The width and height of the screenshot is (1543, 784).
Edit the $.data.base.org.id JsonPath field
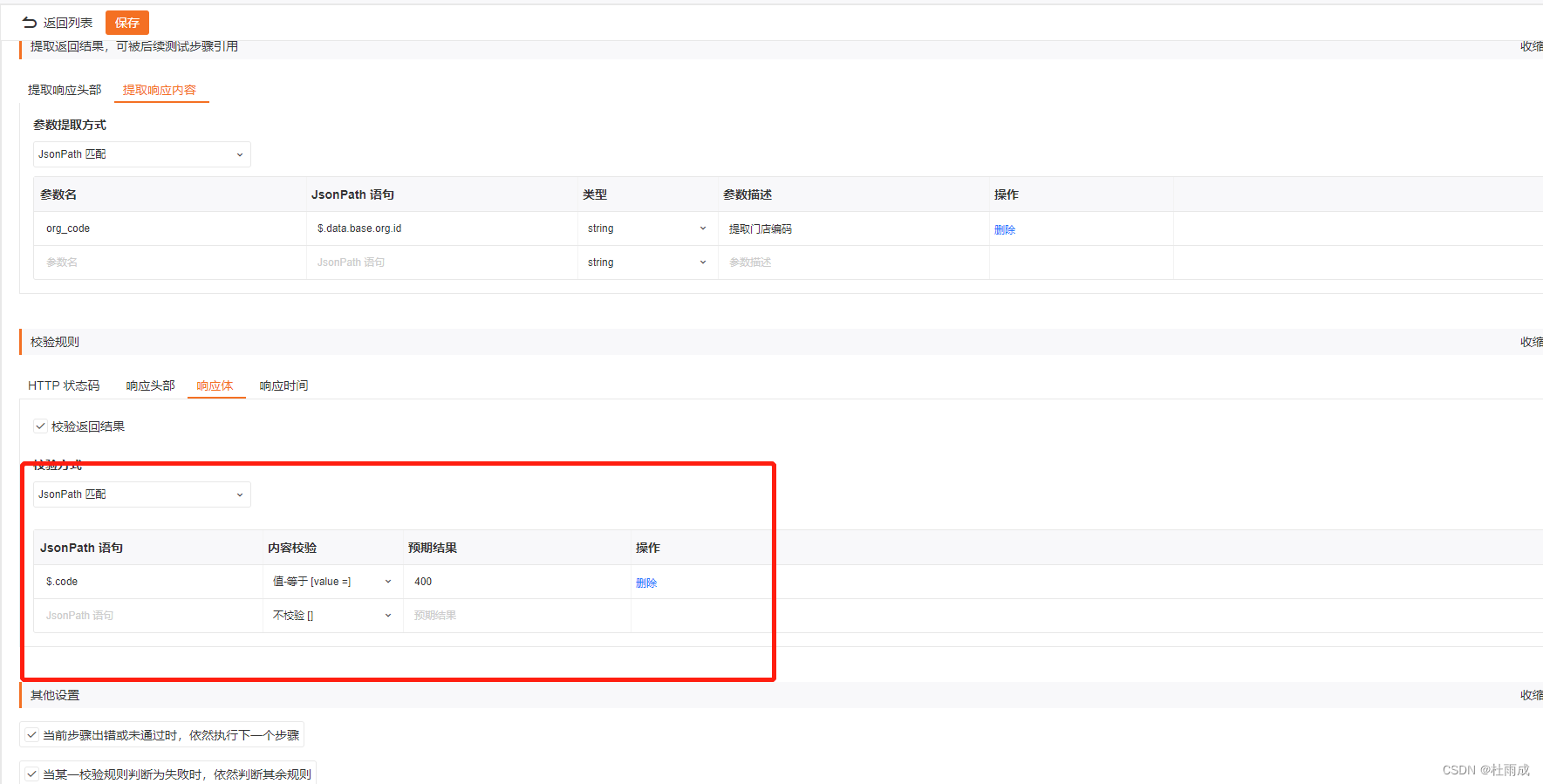(x=442, y=228)
